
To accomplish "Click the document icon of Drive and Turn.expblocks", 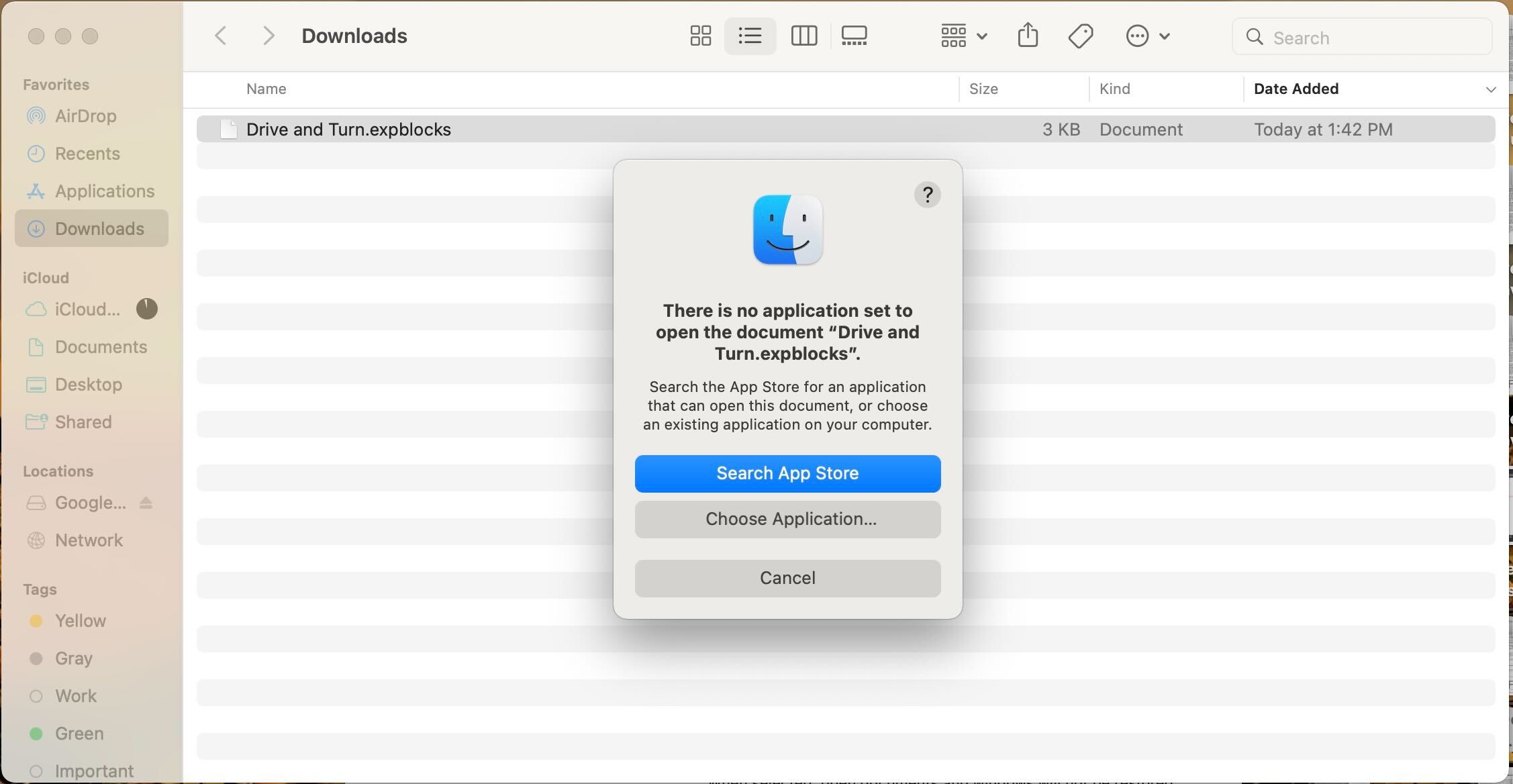I will click(228, 129).
